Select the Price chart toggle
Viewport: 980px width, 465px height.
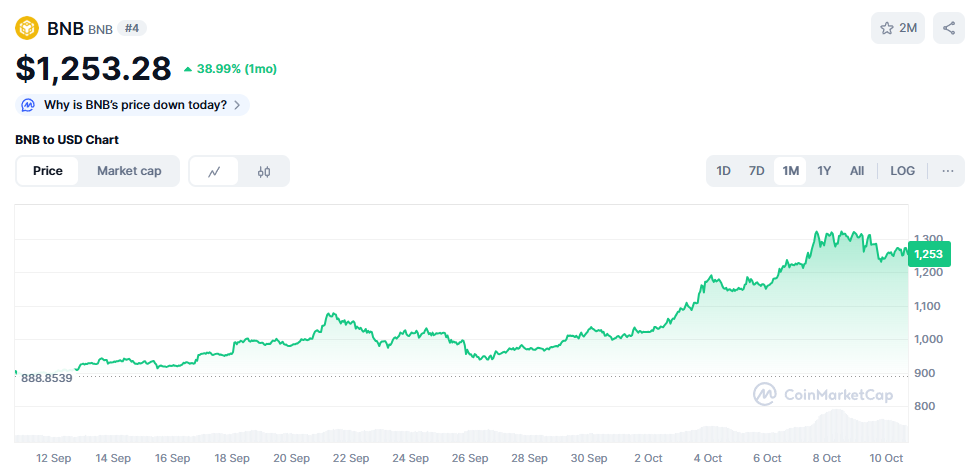point(48,171)
